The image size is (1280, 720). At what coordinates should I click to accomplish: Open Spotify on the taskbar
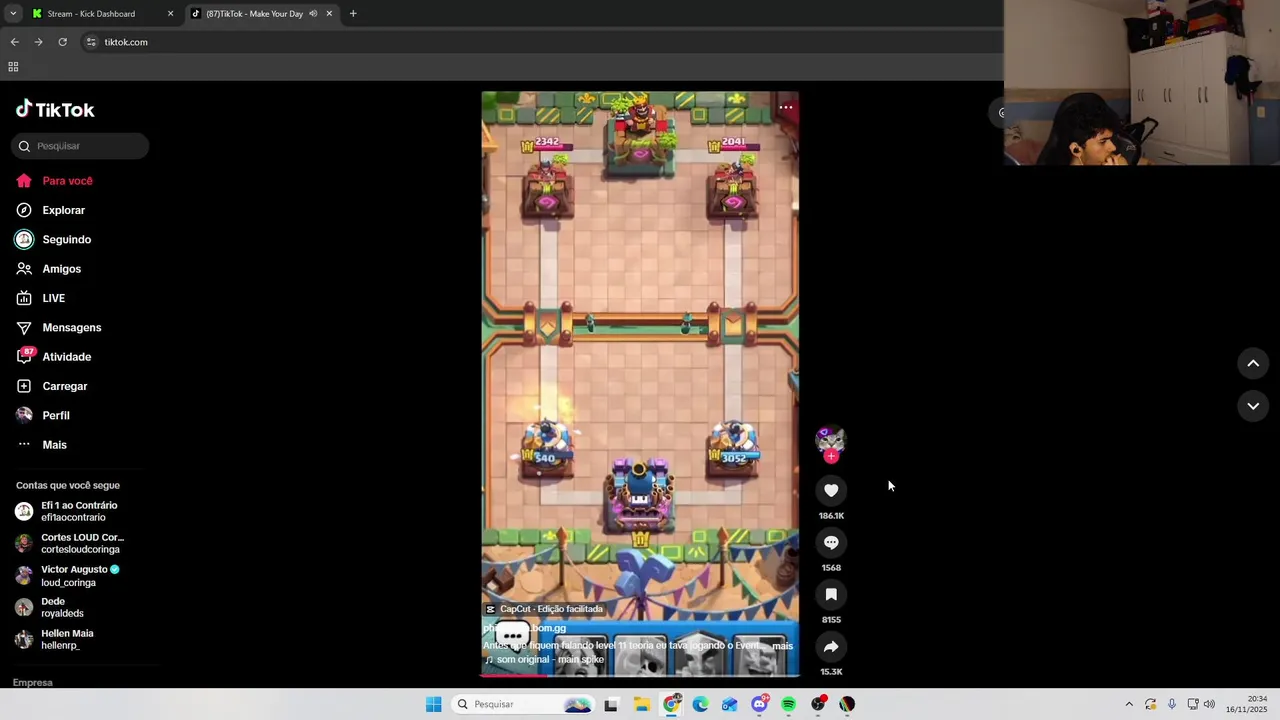(x=788, y=704)
